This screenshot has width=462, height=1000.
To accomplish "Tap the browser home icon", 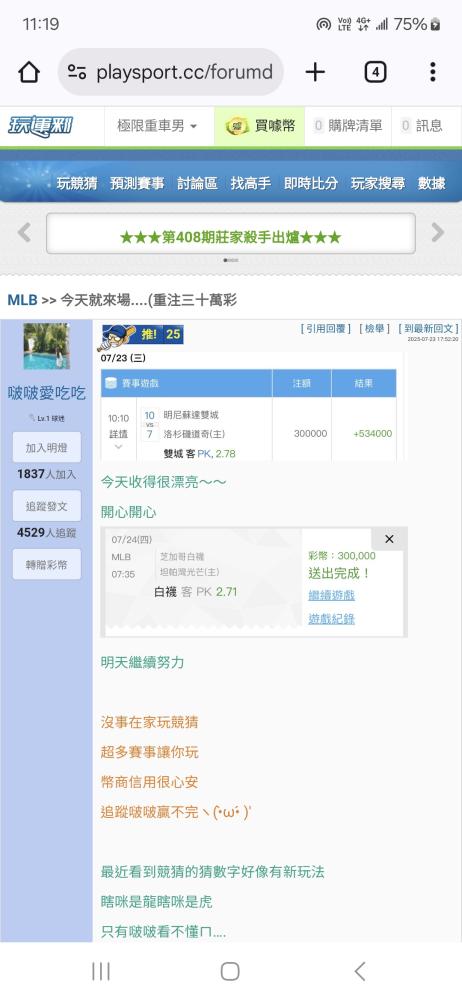I will [29, 72].
